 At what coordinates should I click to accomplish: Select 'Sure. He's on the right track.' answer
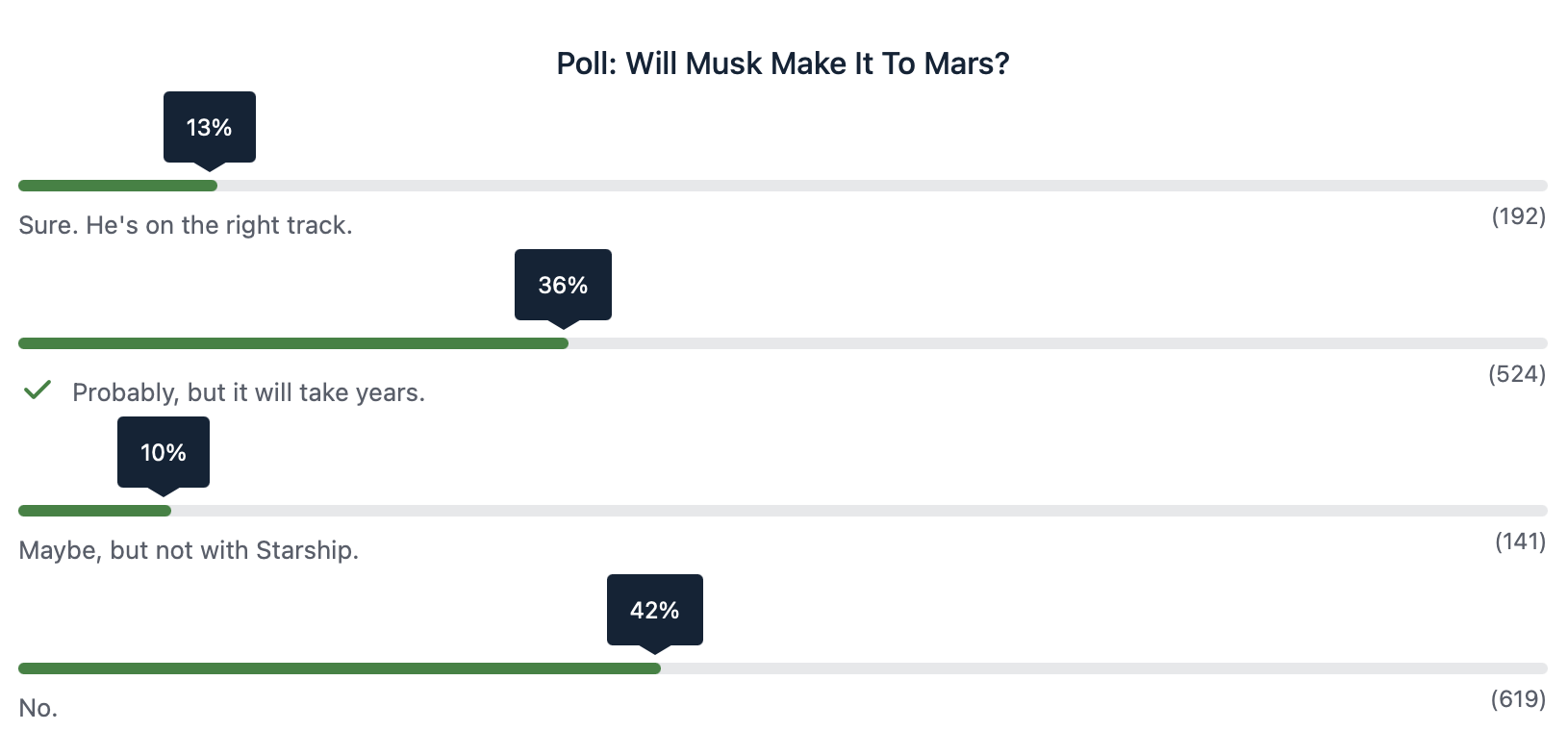tap(186, 225)
